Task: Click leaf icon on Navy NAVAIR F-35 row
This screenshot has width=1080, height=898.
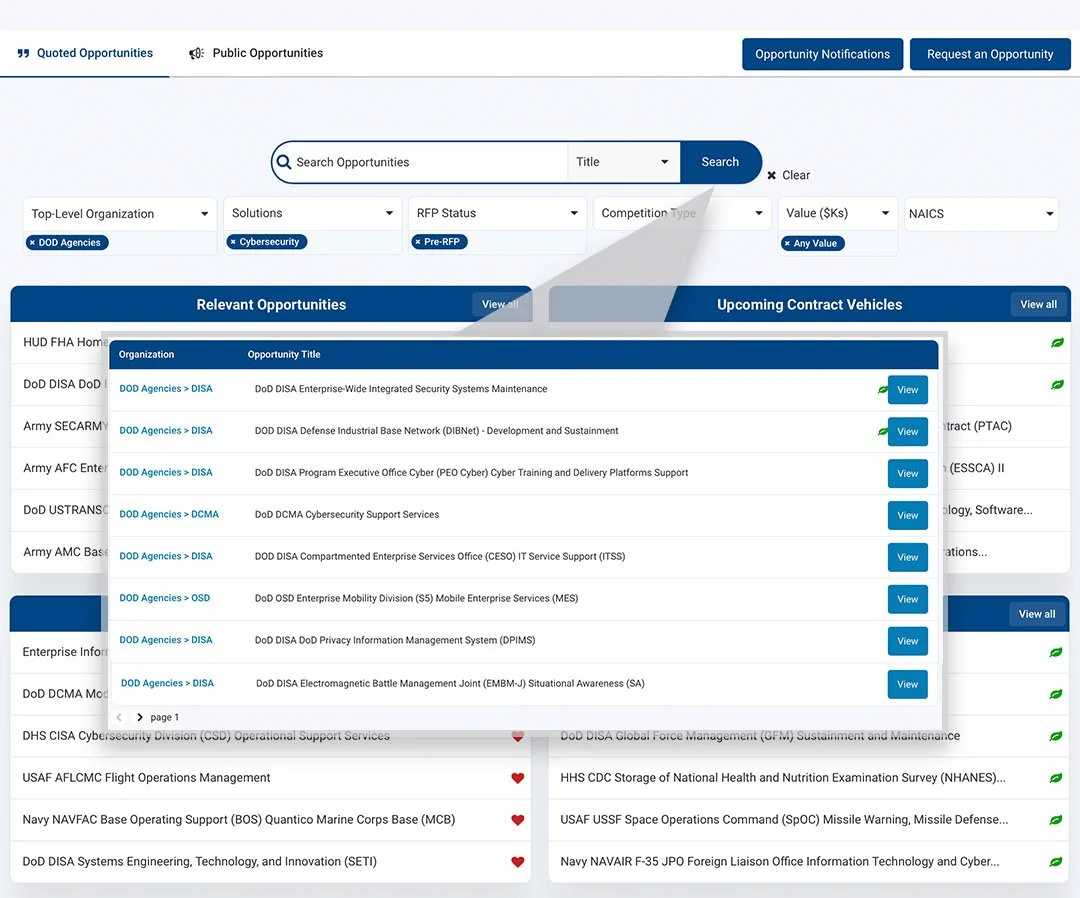Action: click(1055, 862)
